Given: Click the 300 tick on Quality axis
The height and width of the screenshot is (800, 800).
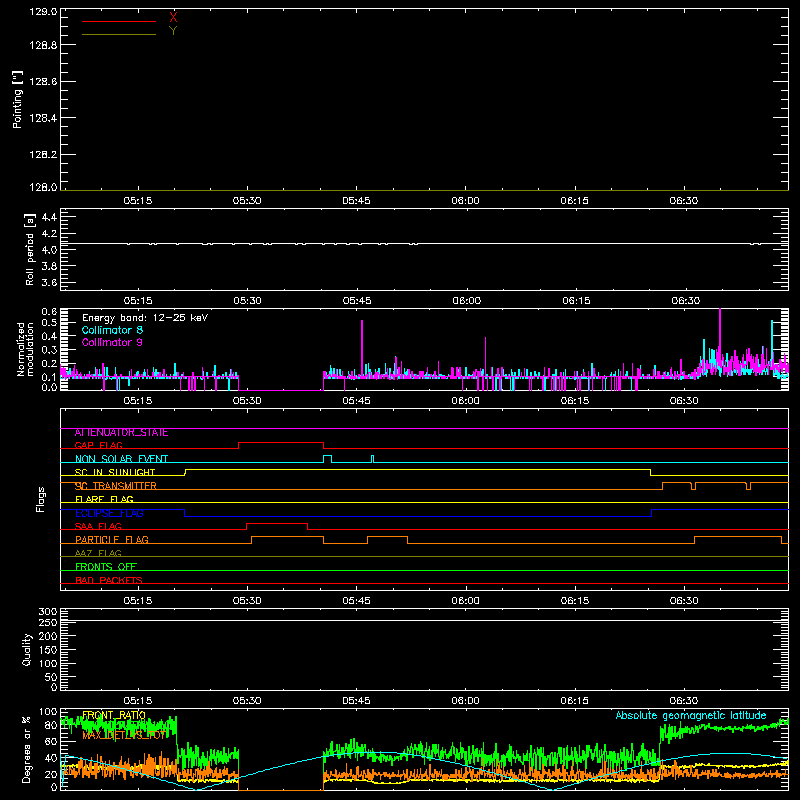Looking at the screenshot, I should [x=48, y=611].
